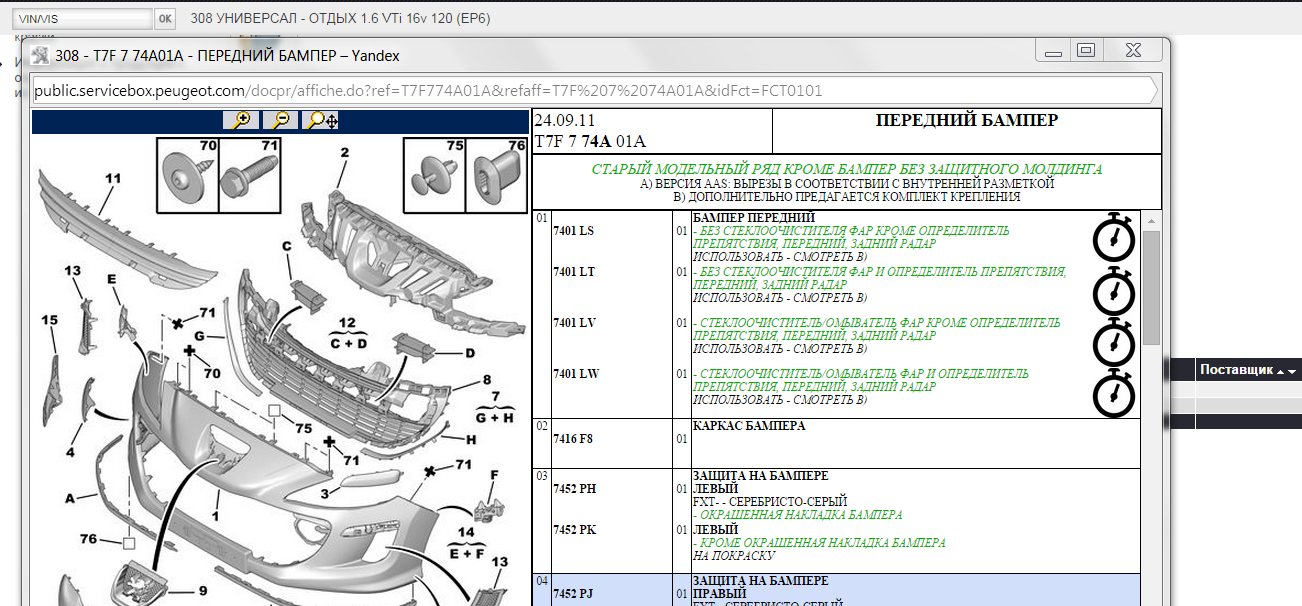The image size is (1302, 606).
Task: Click the zoom-and-pan magnifier icon
Action: point(321,121)
